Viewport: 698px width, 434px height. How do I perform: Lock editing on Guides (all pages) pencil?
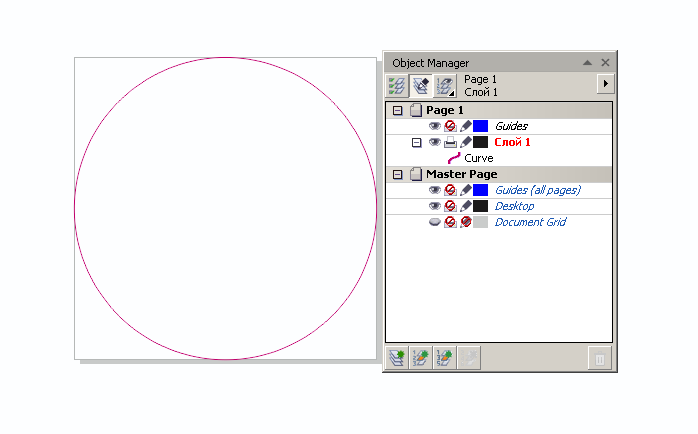click(466, 190)
